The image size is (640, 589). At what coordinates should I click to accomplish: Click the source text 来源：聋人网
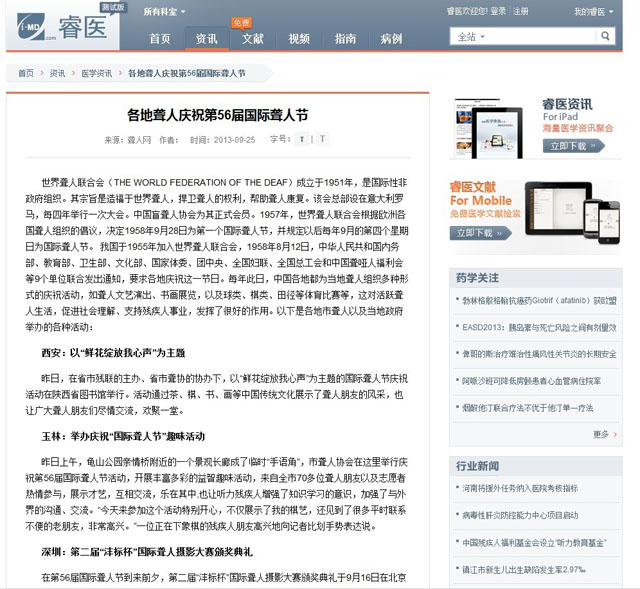127,140
